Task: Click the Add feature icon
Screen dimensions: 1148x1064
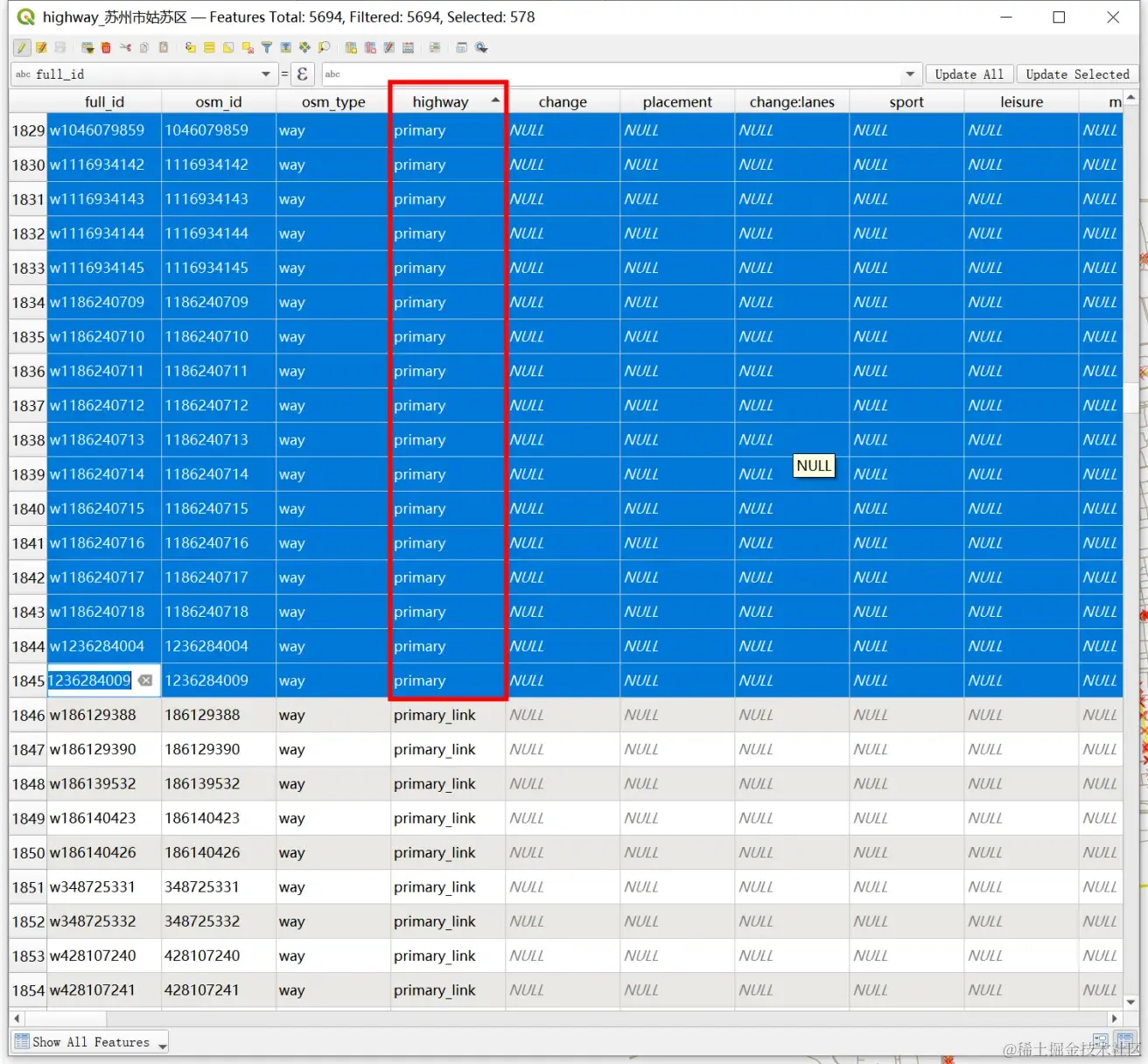Action: point(87,47)
